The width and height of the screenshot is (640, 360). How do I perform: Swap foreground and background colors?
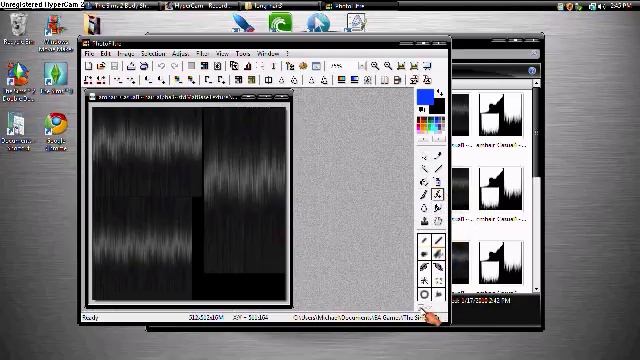pos(440,93)
